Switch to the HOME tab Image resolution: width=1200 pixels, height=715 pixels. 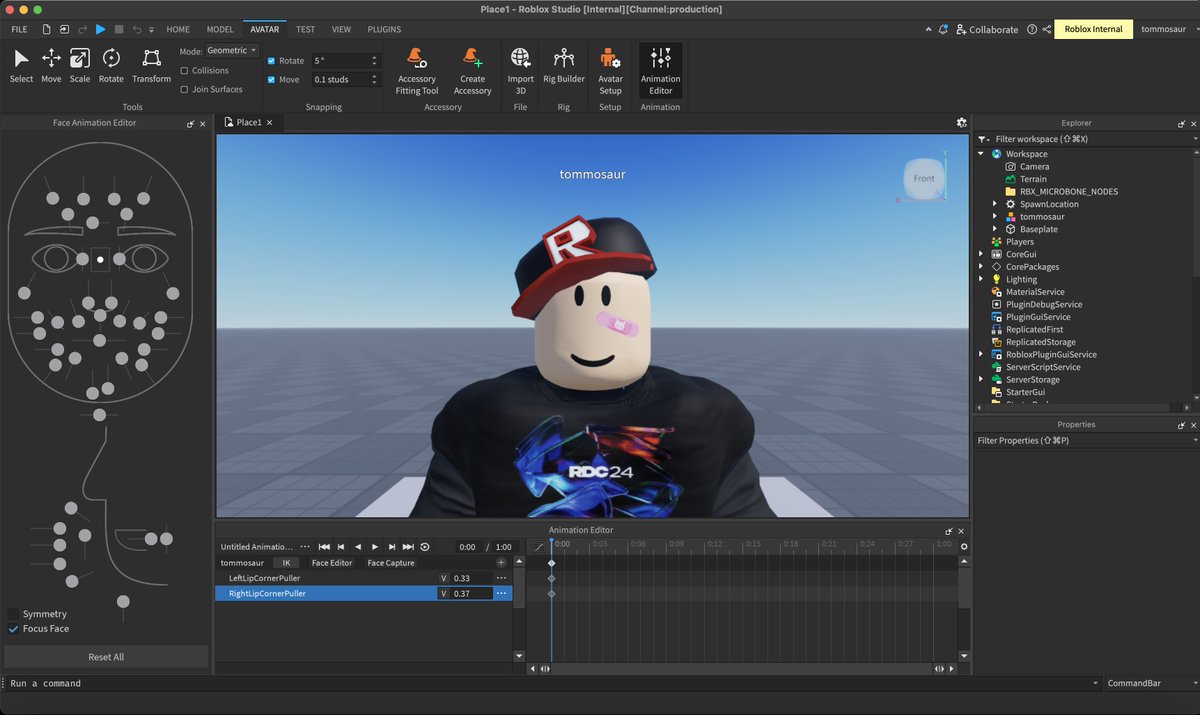(178, 30)
